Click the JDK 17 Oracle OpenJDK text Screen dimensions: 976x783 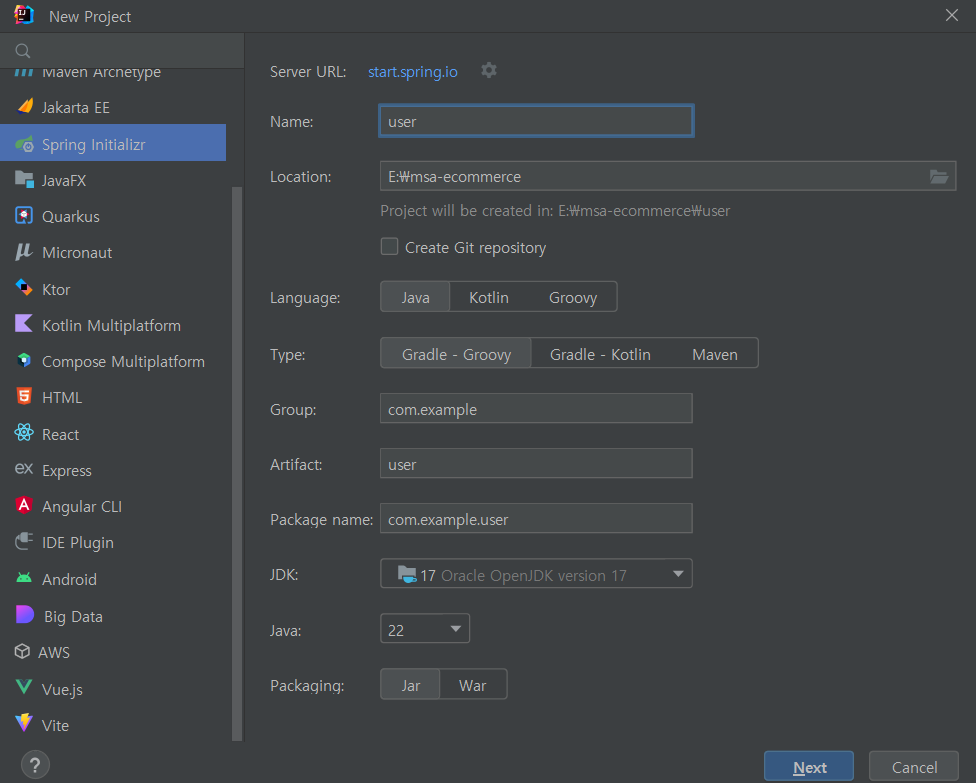click(523, 576)
